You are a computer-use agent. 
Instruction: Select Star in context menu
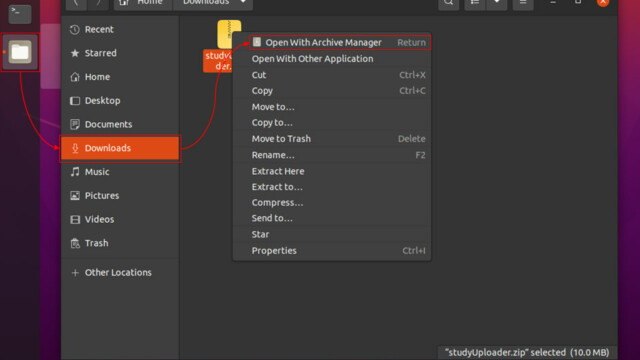coord(332,234)
